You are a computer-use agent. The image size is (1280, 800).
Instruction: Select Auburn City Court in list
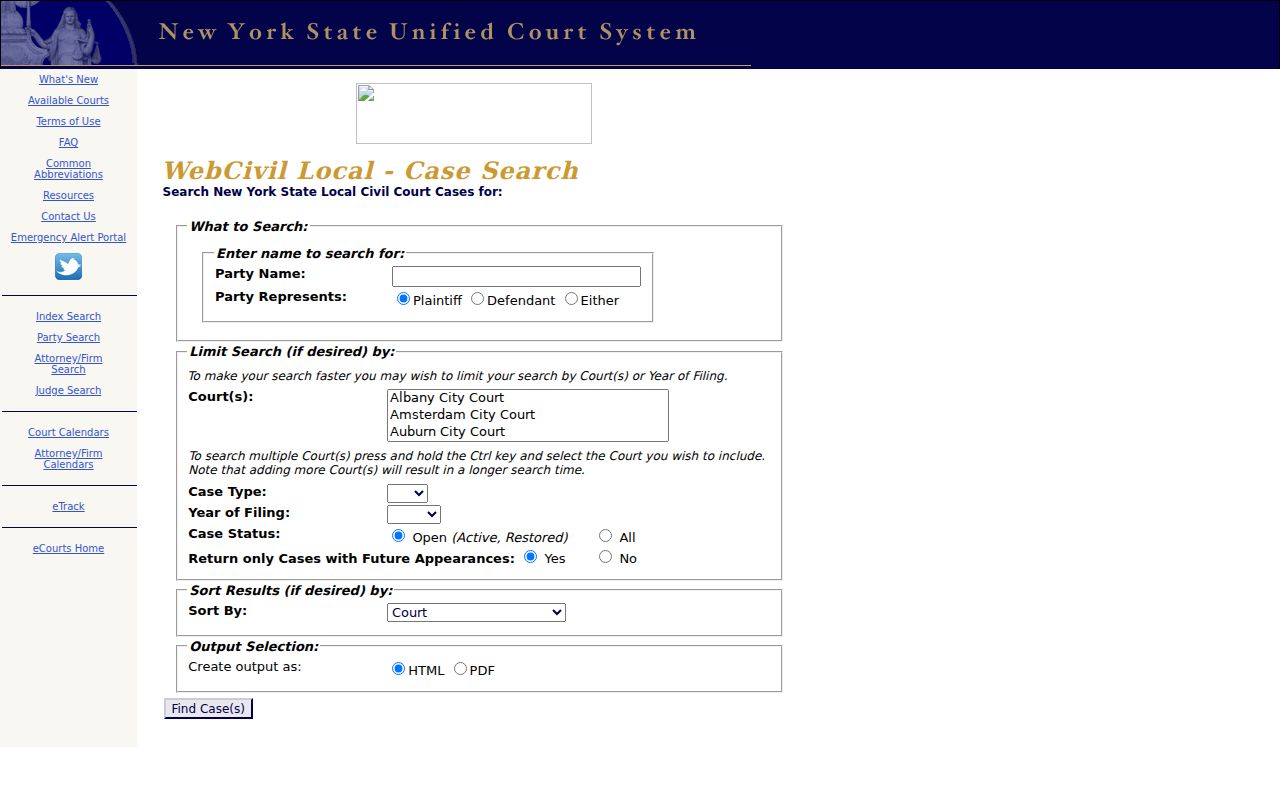click(x=527, y=432)
